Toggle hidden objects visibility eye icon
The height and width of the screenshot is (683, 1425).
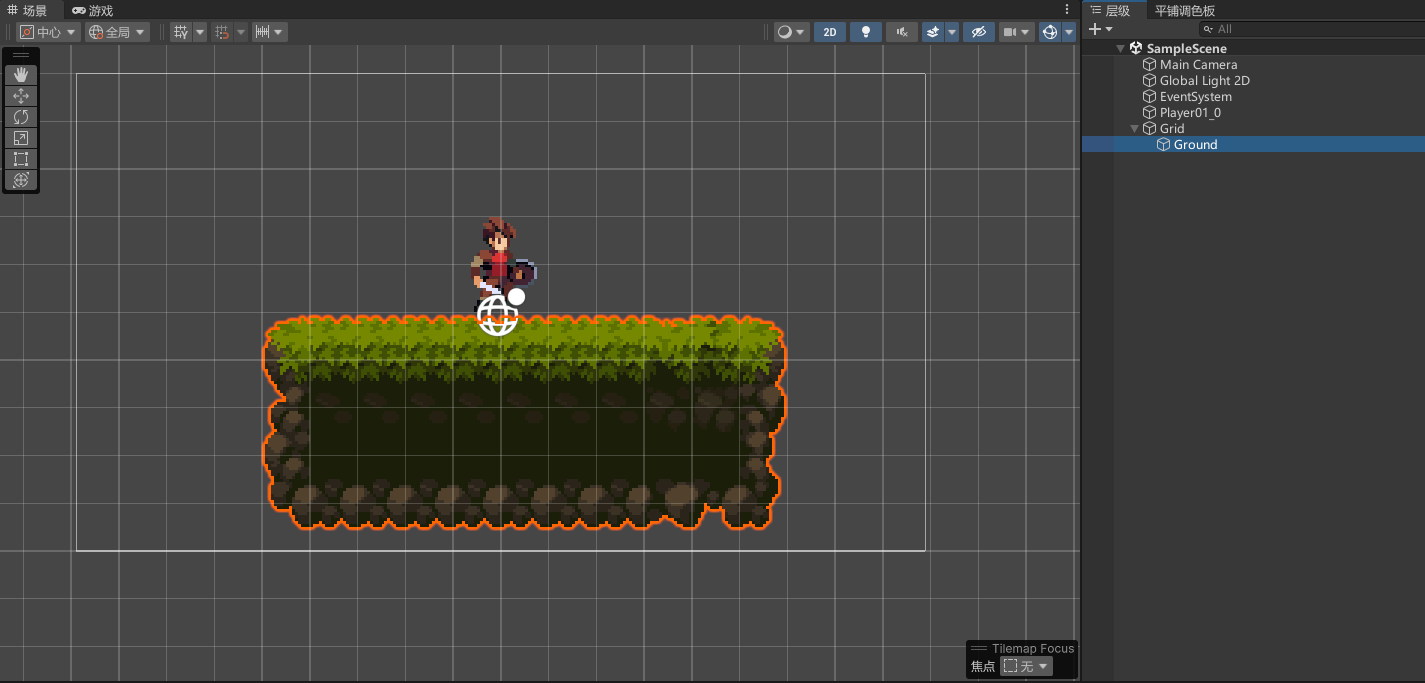[979, 32]
